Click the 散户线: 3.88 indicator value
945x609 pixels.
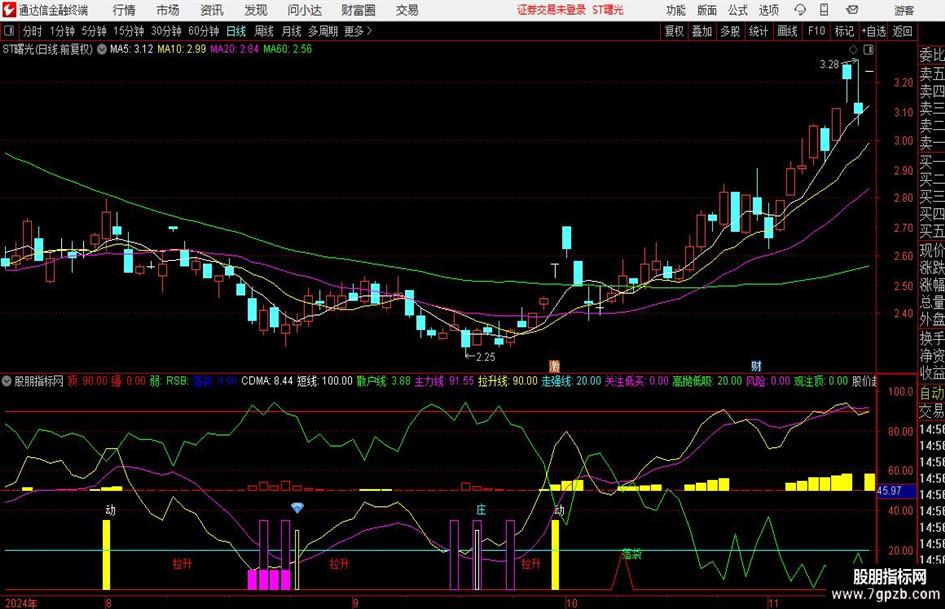(x=383, y=381)
